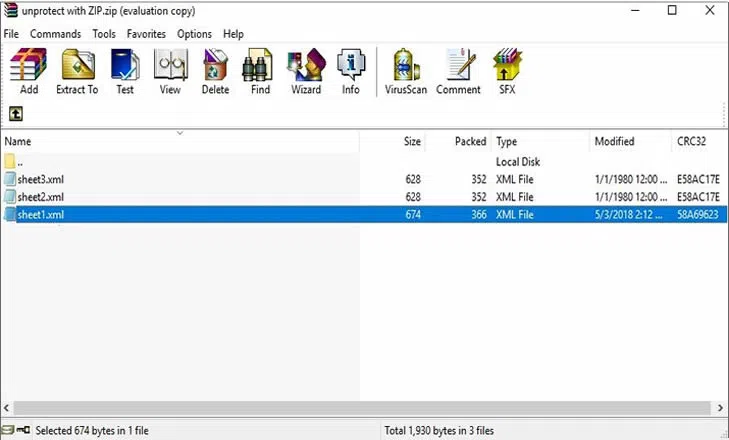The image size is (729, 440).
Task: Click the '..' parent folder entry
Action: click(x=20, y=162)
